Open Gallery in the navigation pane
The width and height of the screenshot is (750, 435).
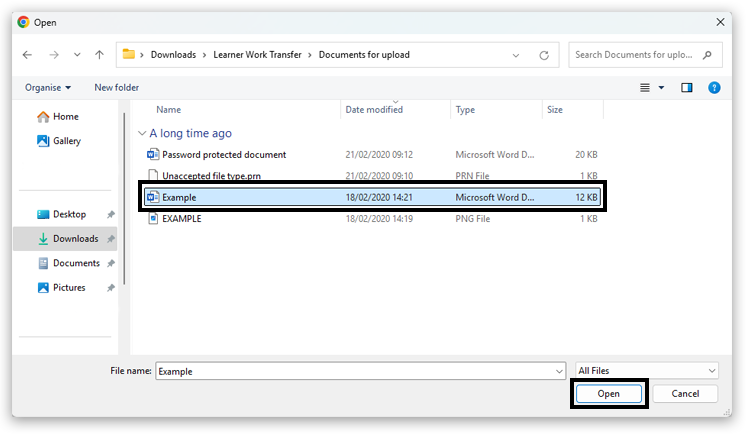point(67,141)
